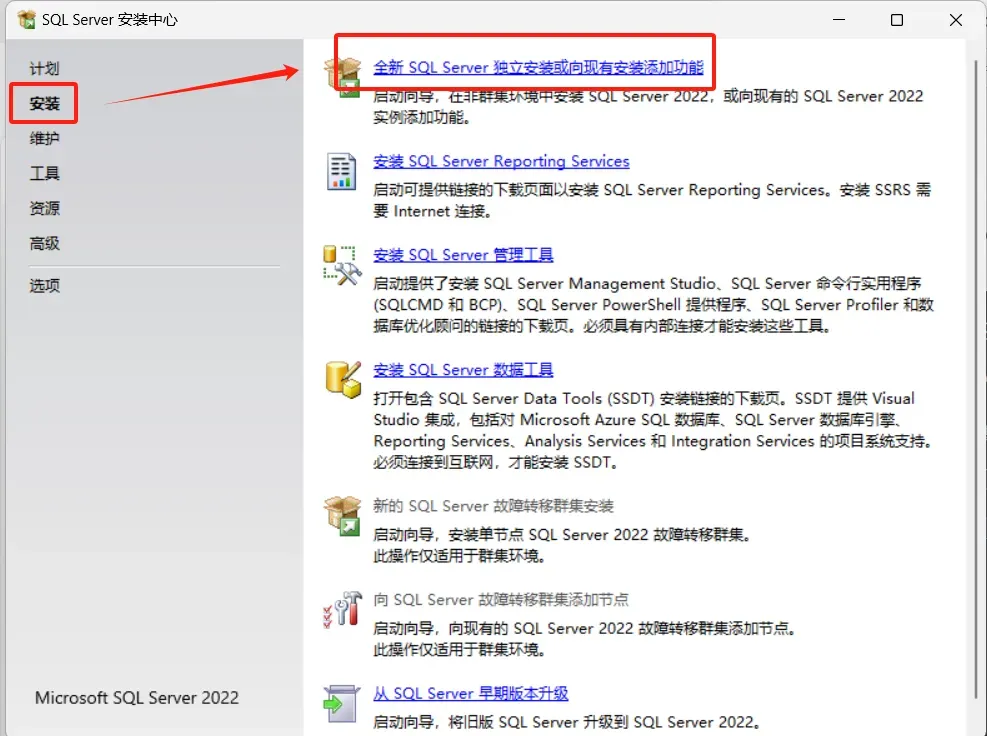Click description 启动可提供链接的下载页面以安装 SQL Server Reporting Services

(652, 200)
